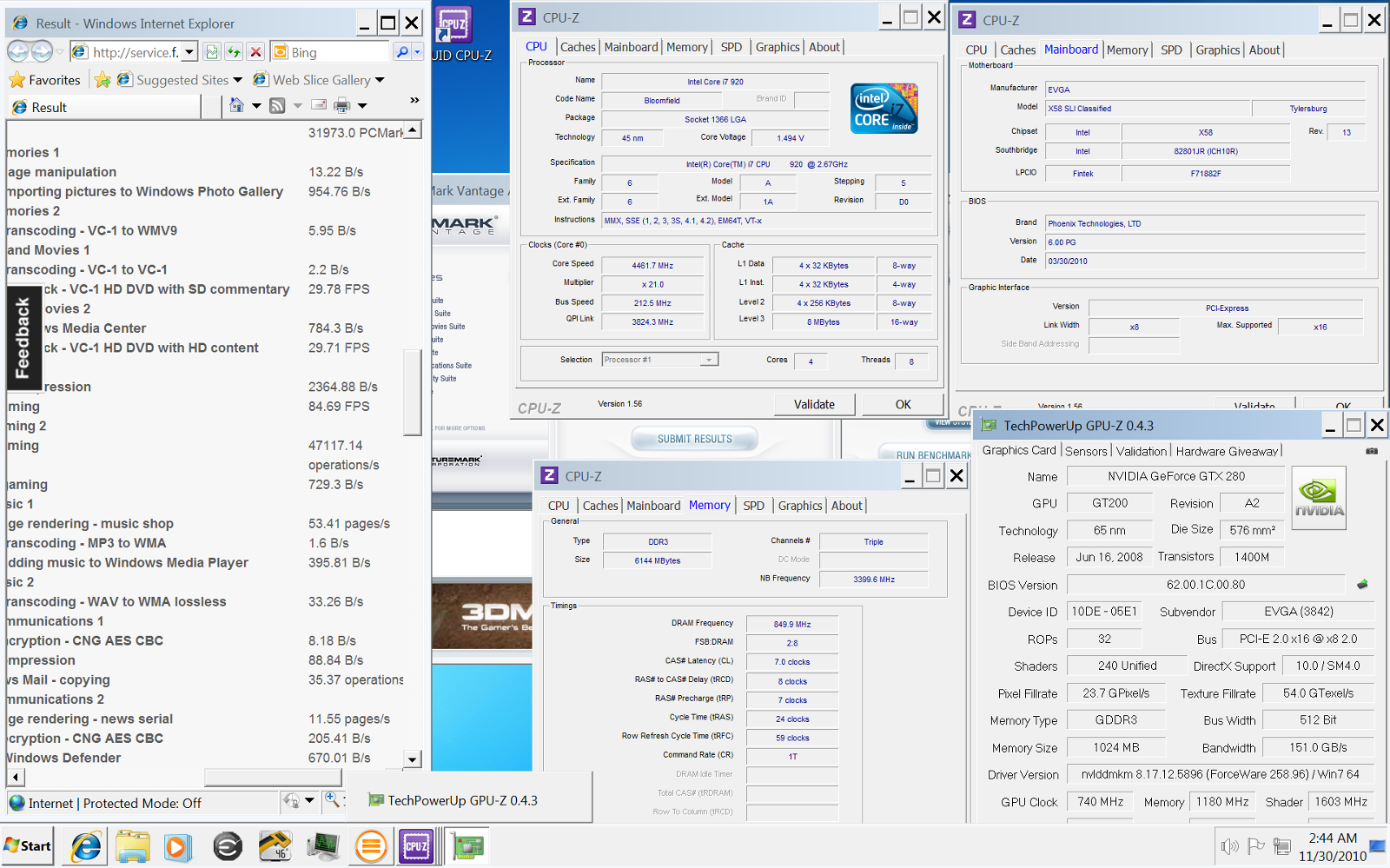Expand Suggested Sites dropdown
The height and width of the screenshot is (868, 1390).
(x=237, y=80)
